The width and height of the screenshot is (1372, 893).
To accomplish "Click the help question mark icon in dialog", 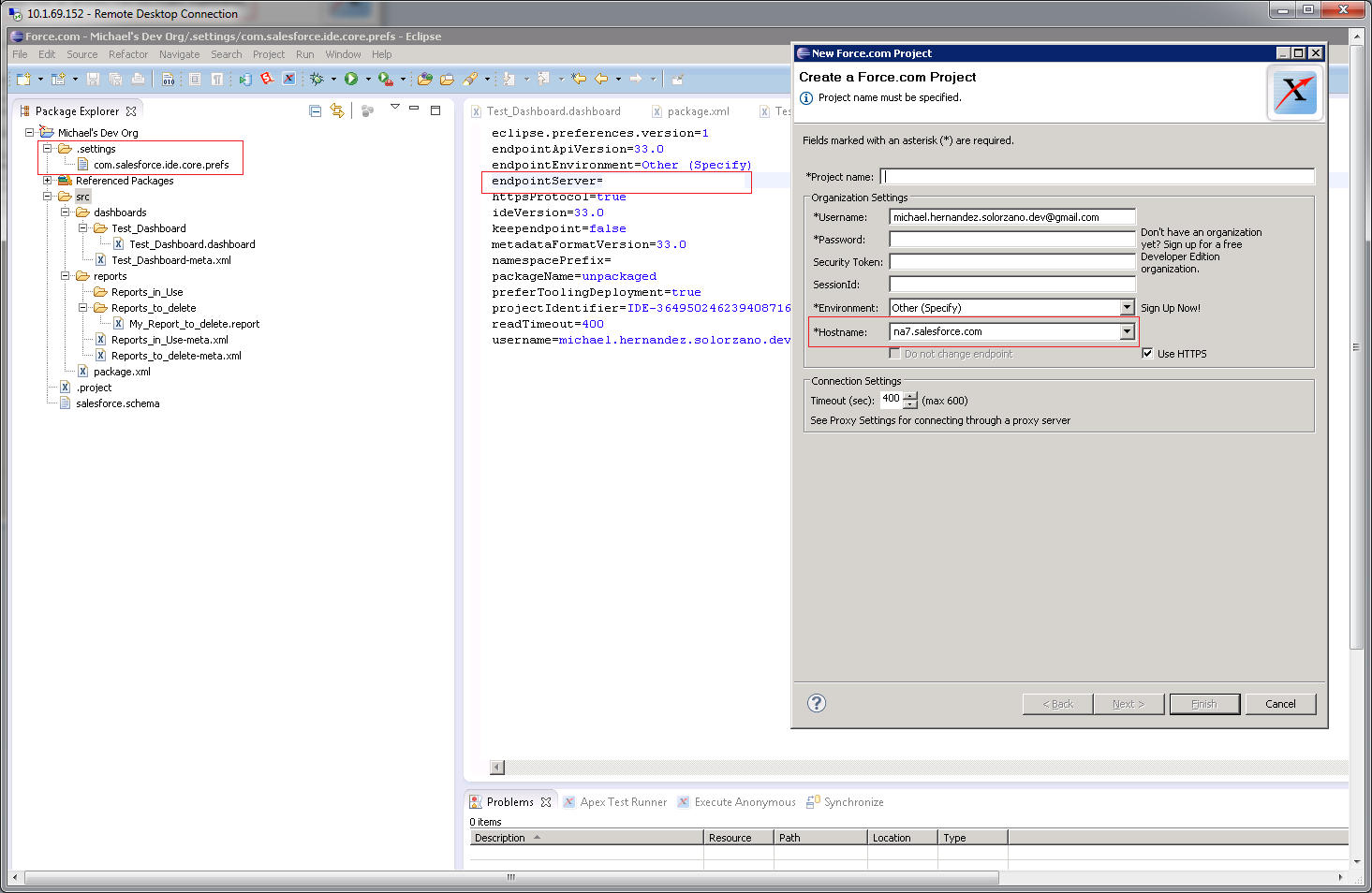I will point(817,703).
